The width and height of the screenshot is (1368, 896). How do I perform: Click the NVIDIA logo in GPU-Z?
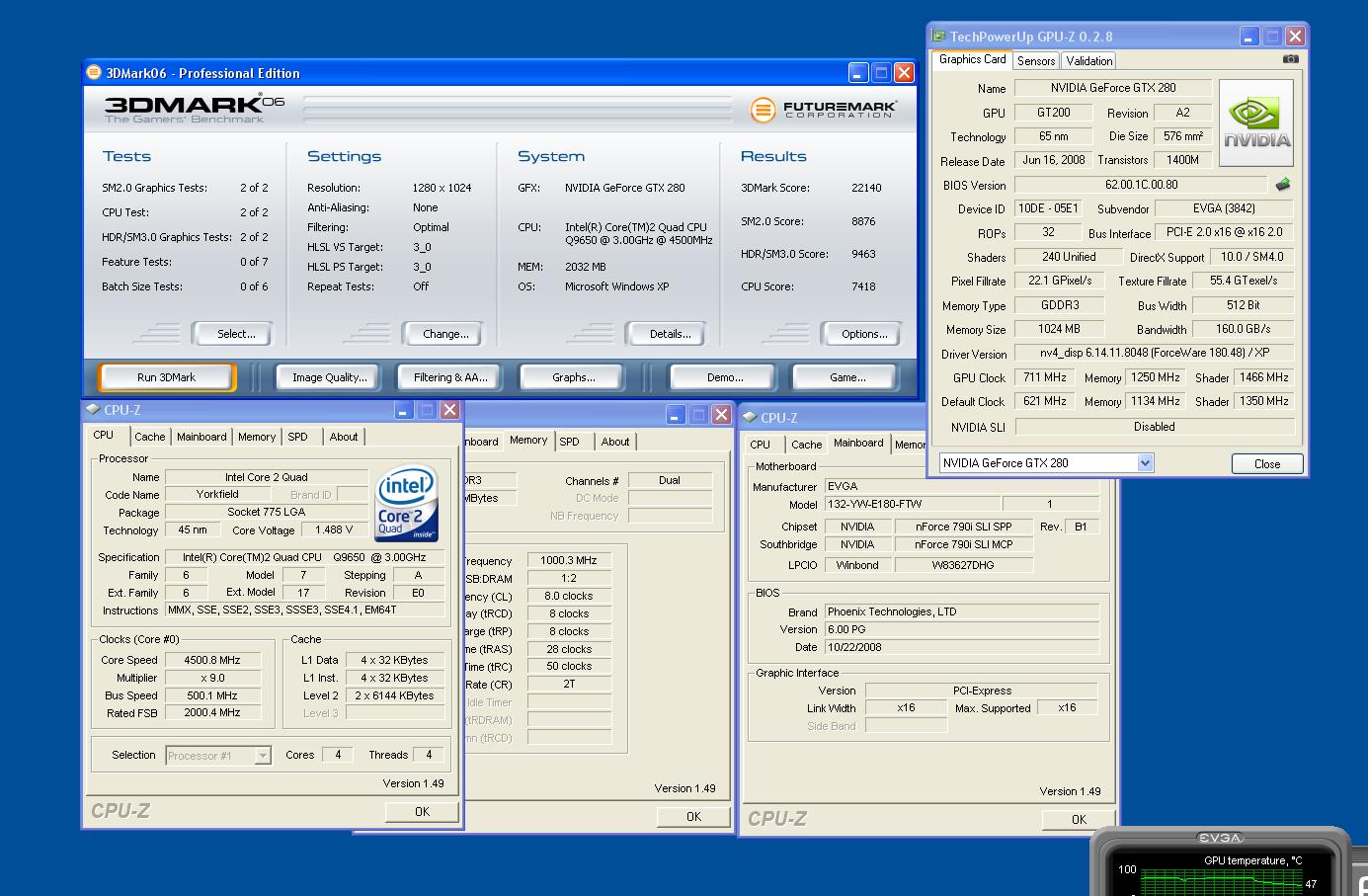click(x=1256, y=123)
